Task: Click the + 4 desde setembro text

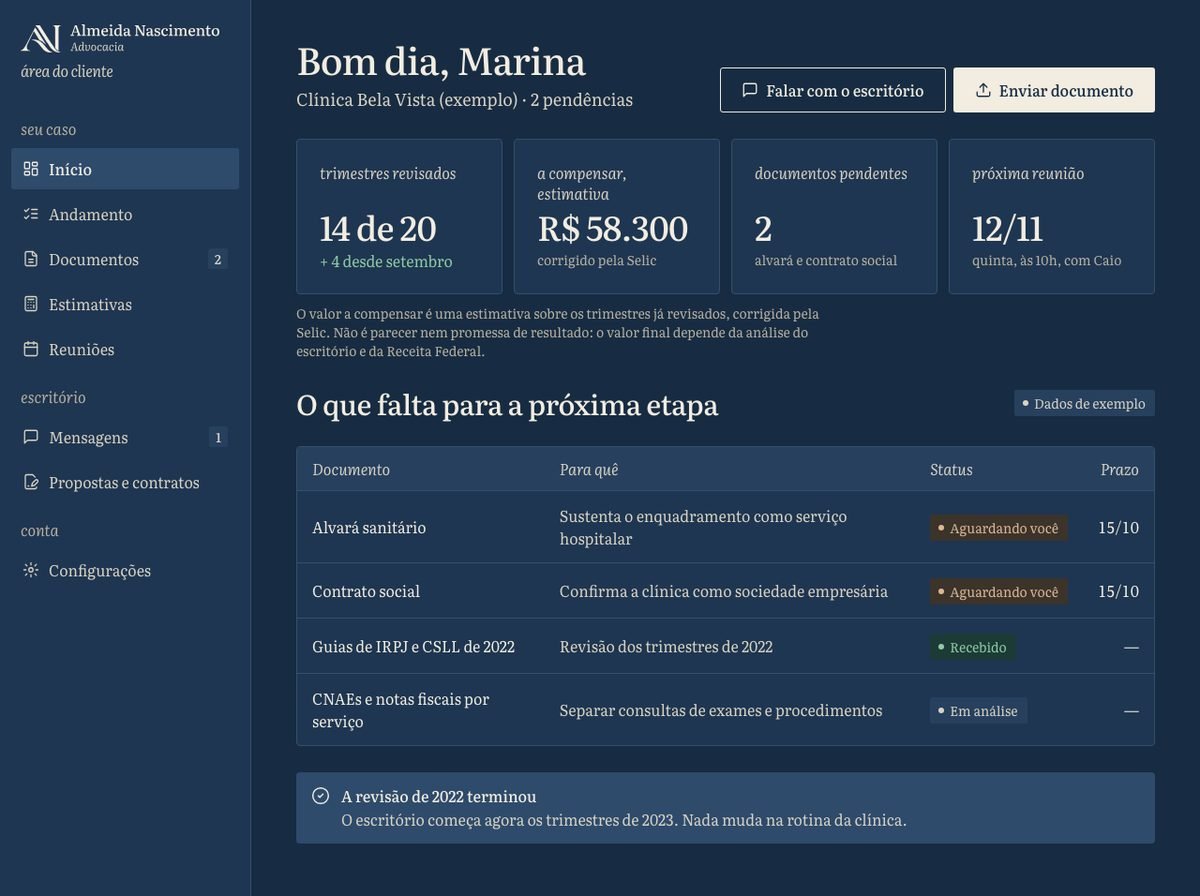Action: tap(386, 261)
